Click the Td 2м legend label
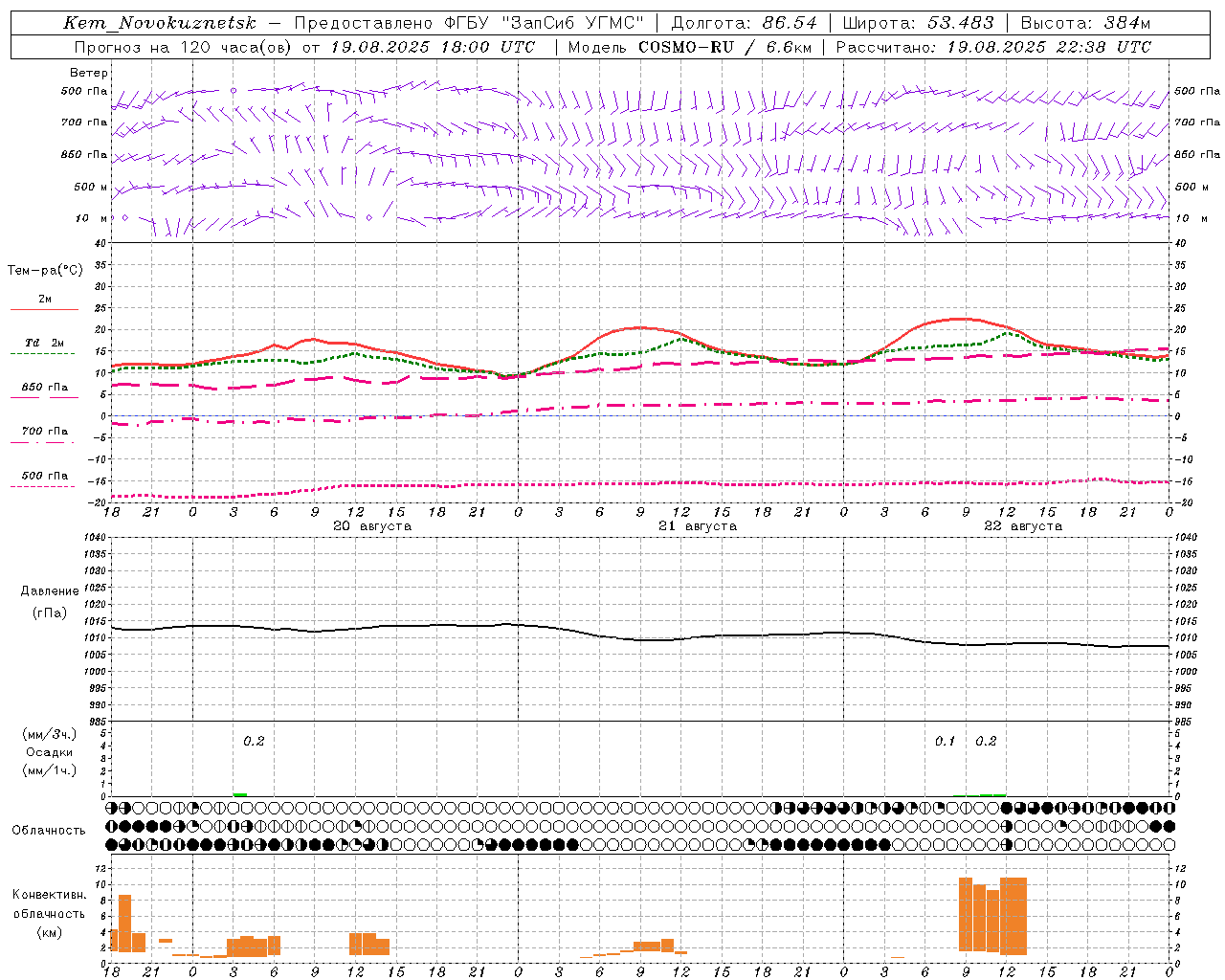This screenshot has width=1225, height=980. point(45,343)
